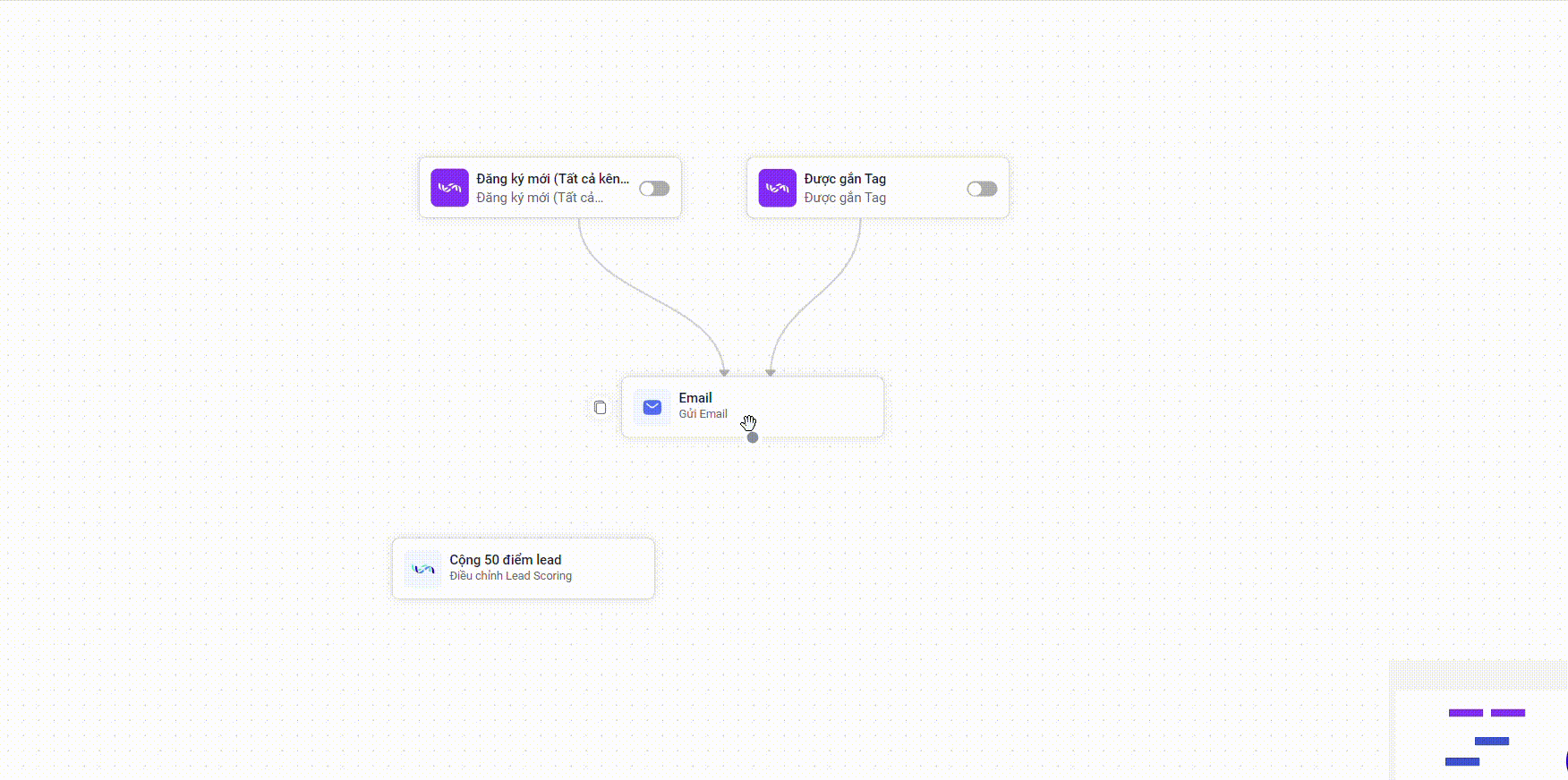Click the bottom blue block in the minimap
1568x780 pixels.
click(x=1462, y=762)
